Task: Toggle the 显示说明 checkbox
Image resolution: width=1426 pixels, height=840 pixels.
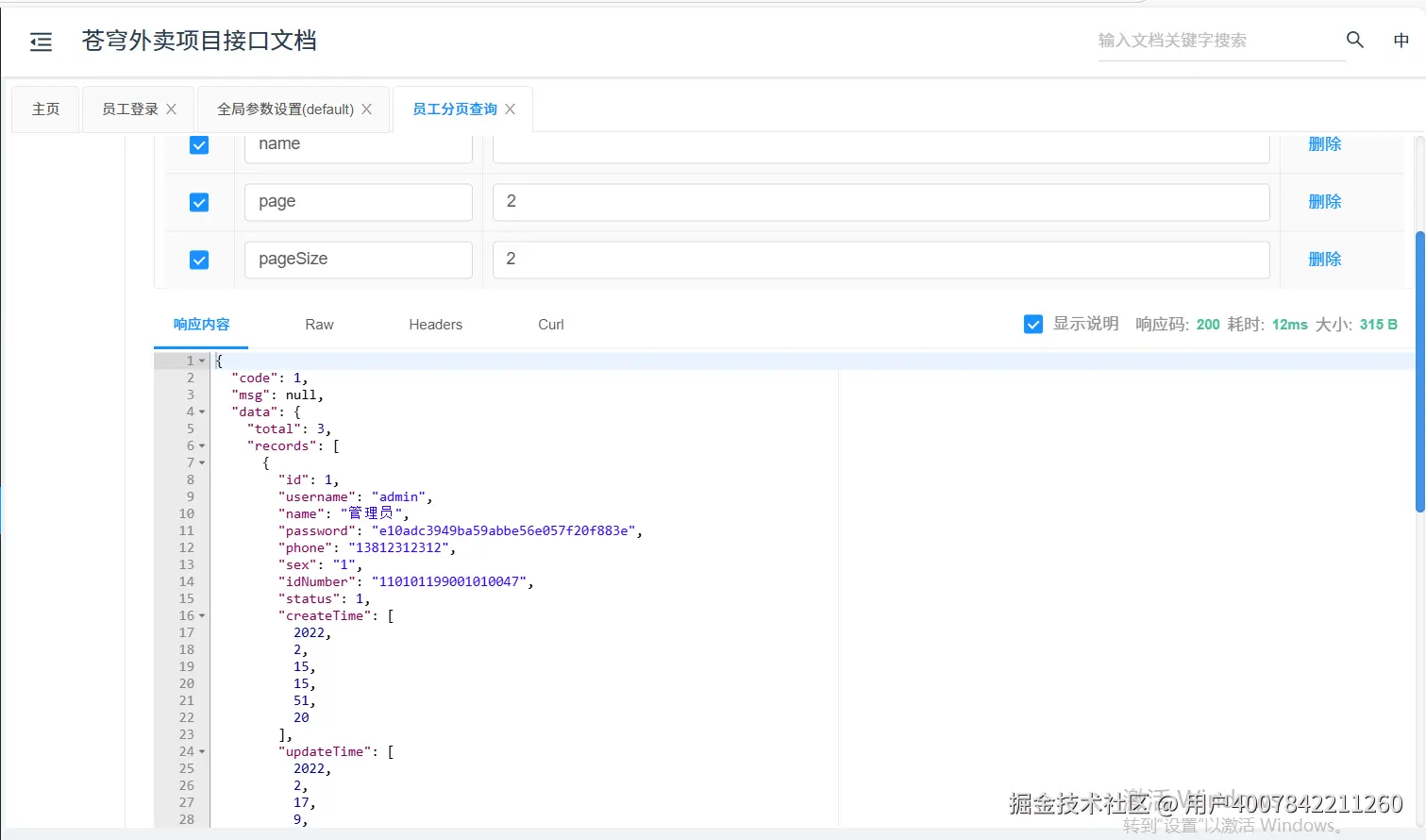Action: click(x=1033, y=325)
